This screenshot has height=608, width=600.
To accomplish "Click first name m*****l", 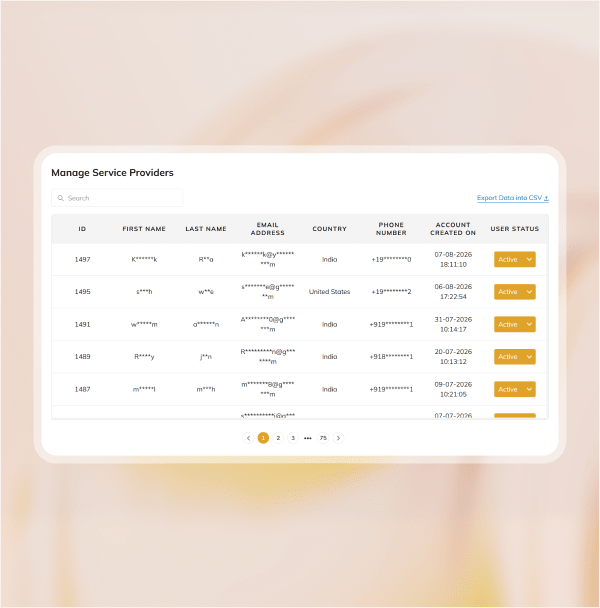I will 144,389.
